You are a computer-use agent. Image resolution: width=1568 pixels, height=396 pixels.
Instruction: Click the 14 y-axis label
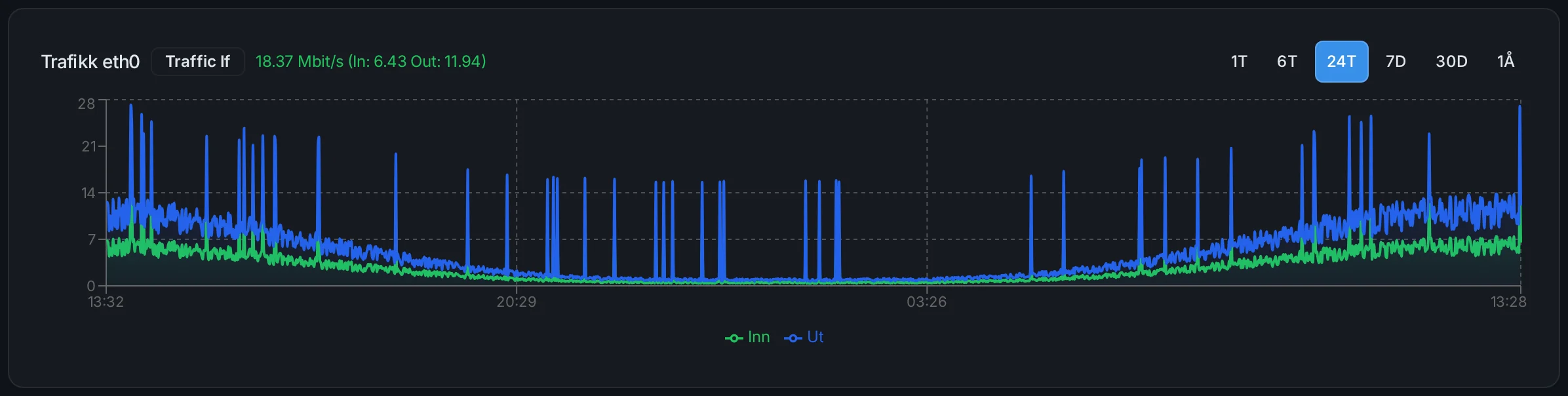tap(88, 193)
